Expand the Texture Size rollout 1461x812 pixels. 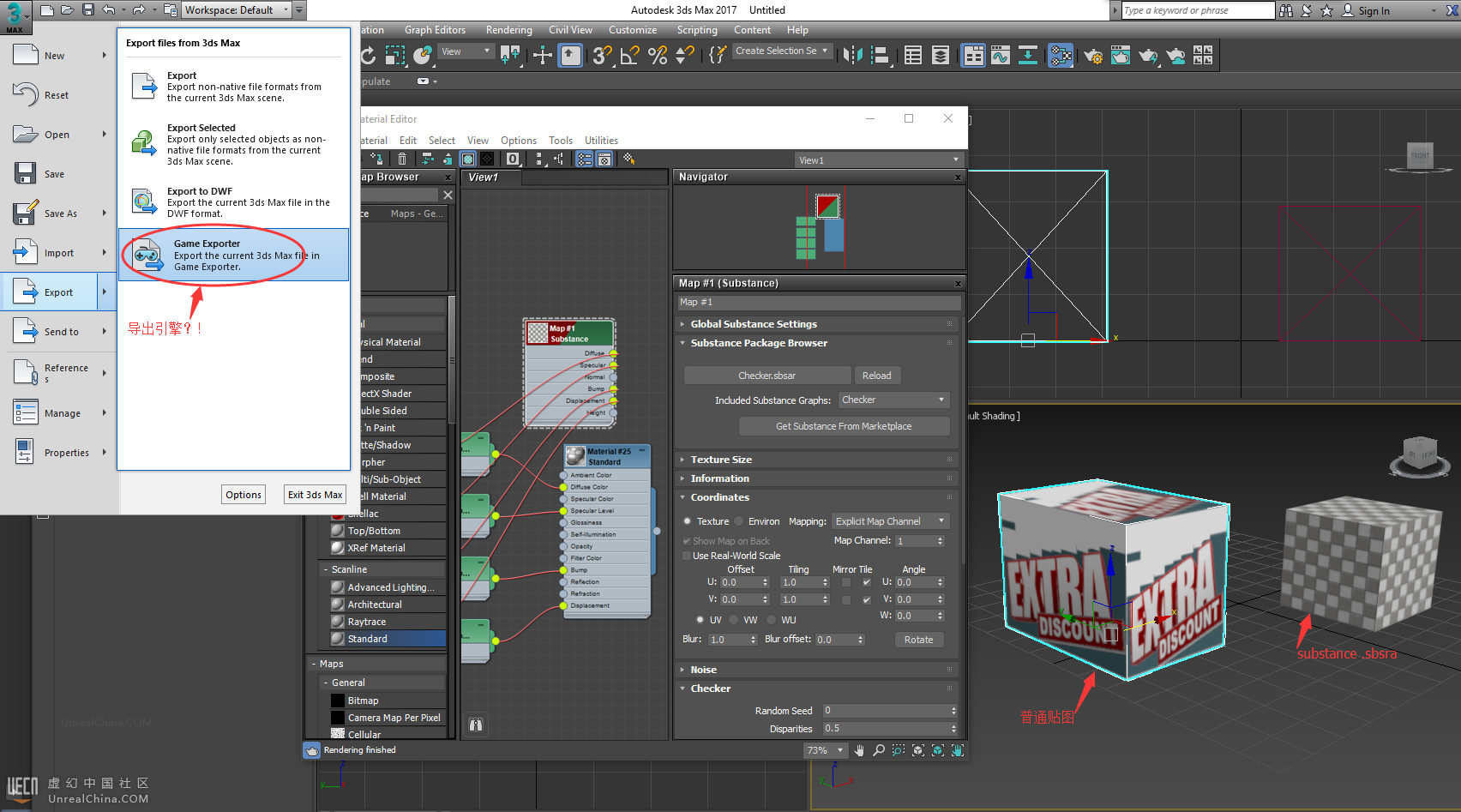(x=721, y=460)
